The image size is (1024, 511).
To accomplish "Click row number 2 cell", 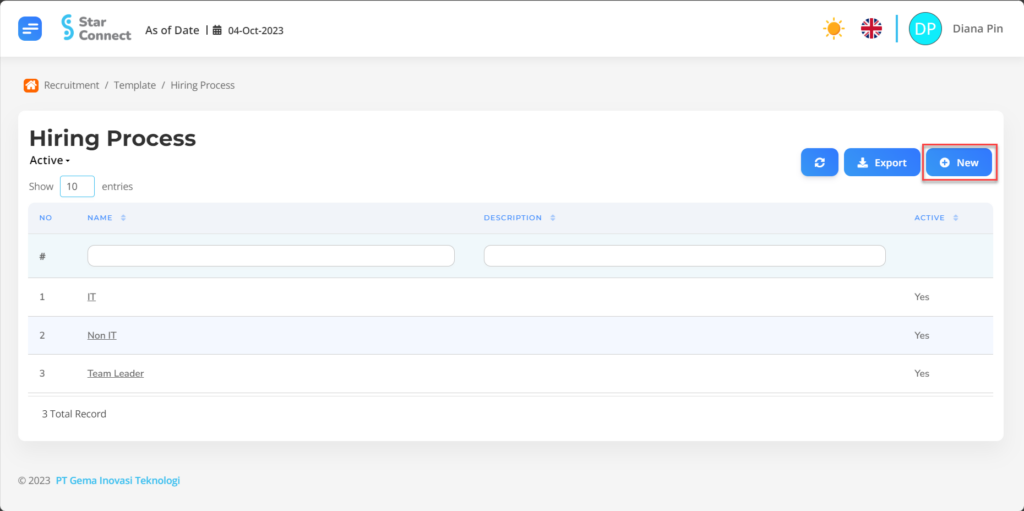I will point(42,335).
